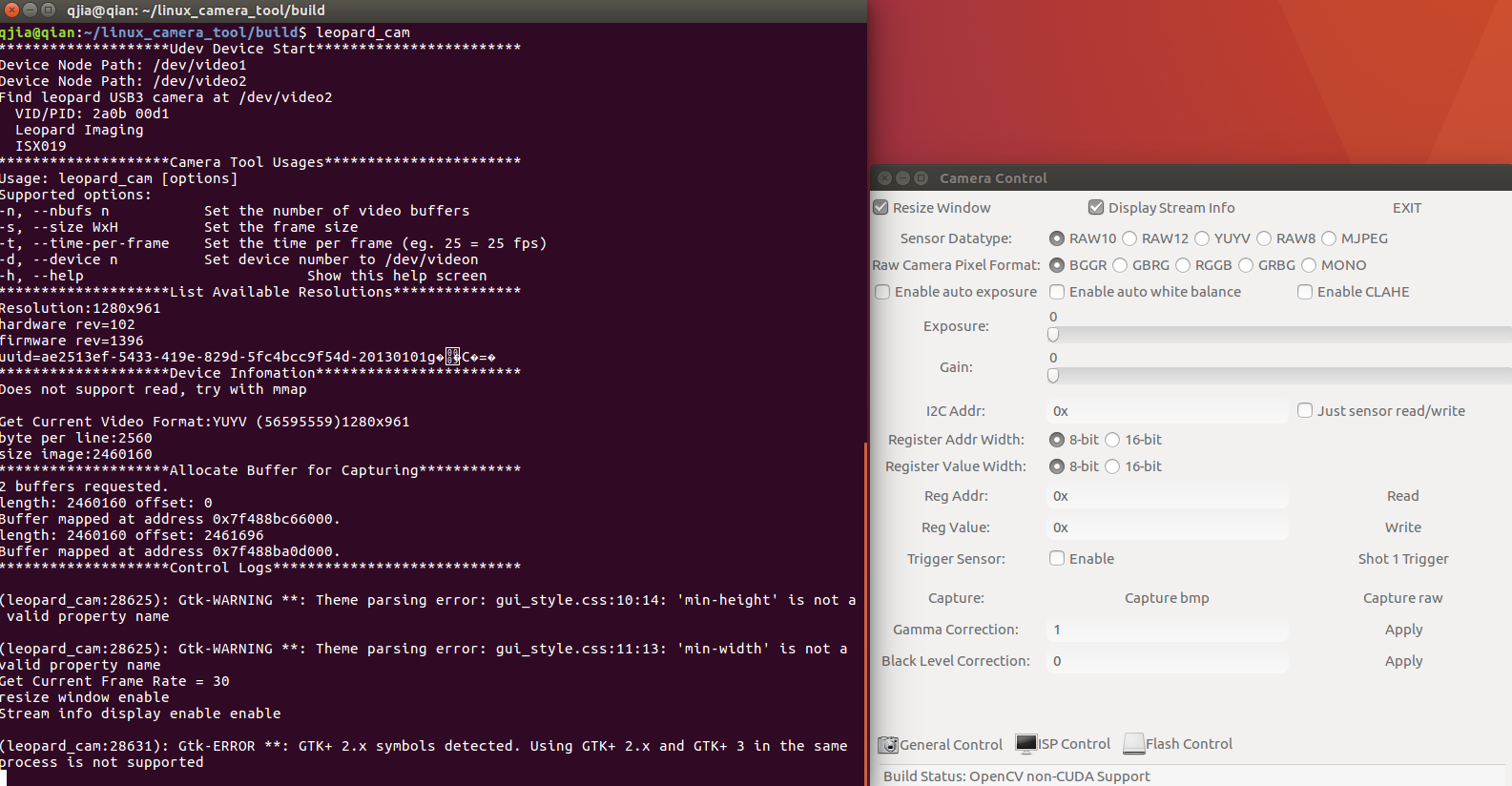
Task: Click the Reg Addr input field
Action: pyautogui.click(x=1168, y=496)
